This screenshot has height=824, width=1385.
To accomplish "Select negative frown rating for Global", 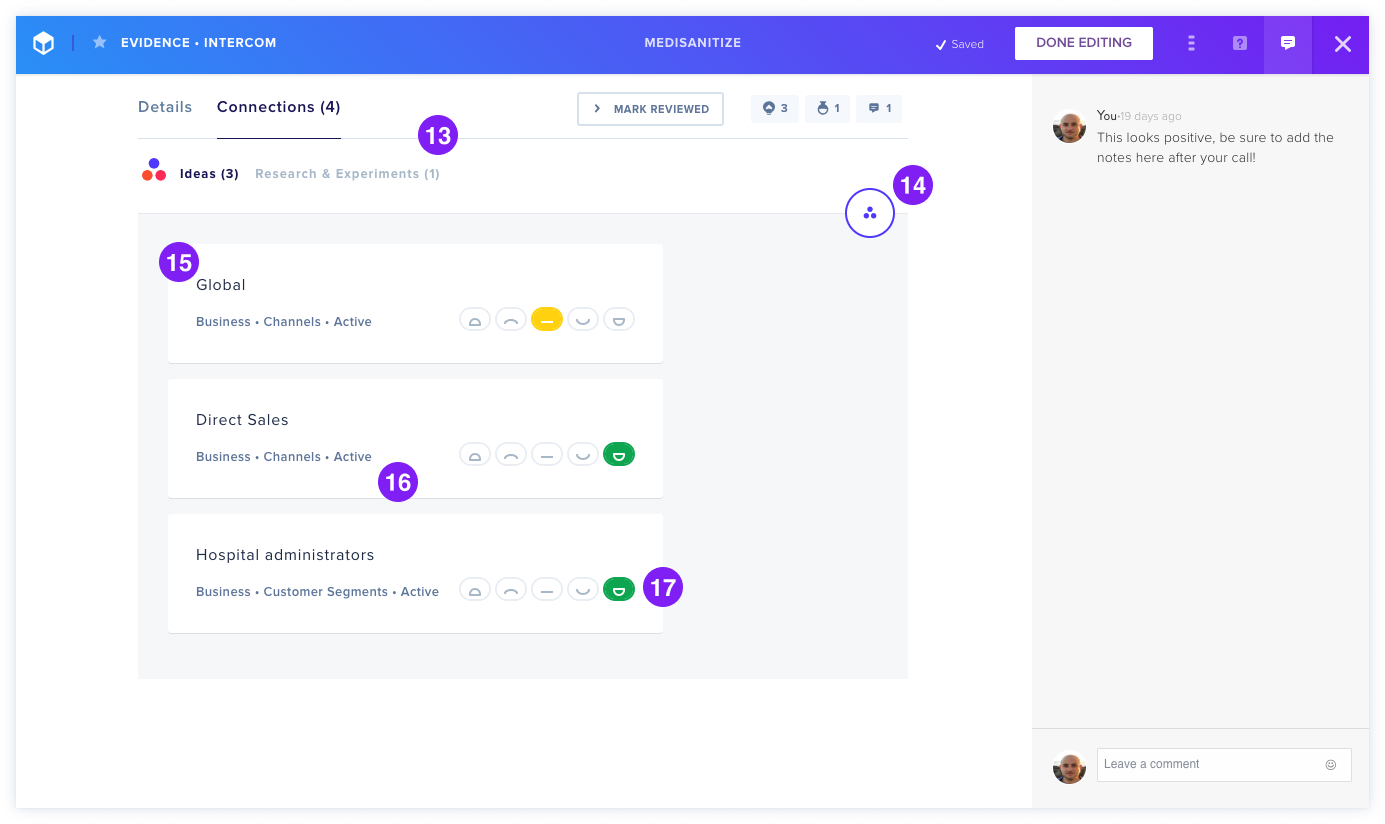I will (x=511, y=320).
